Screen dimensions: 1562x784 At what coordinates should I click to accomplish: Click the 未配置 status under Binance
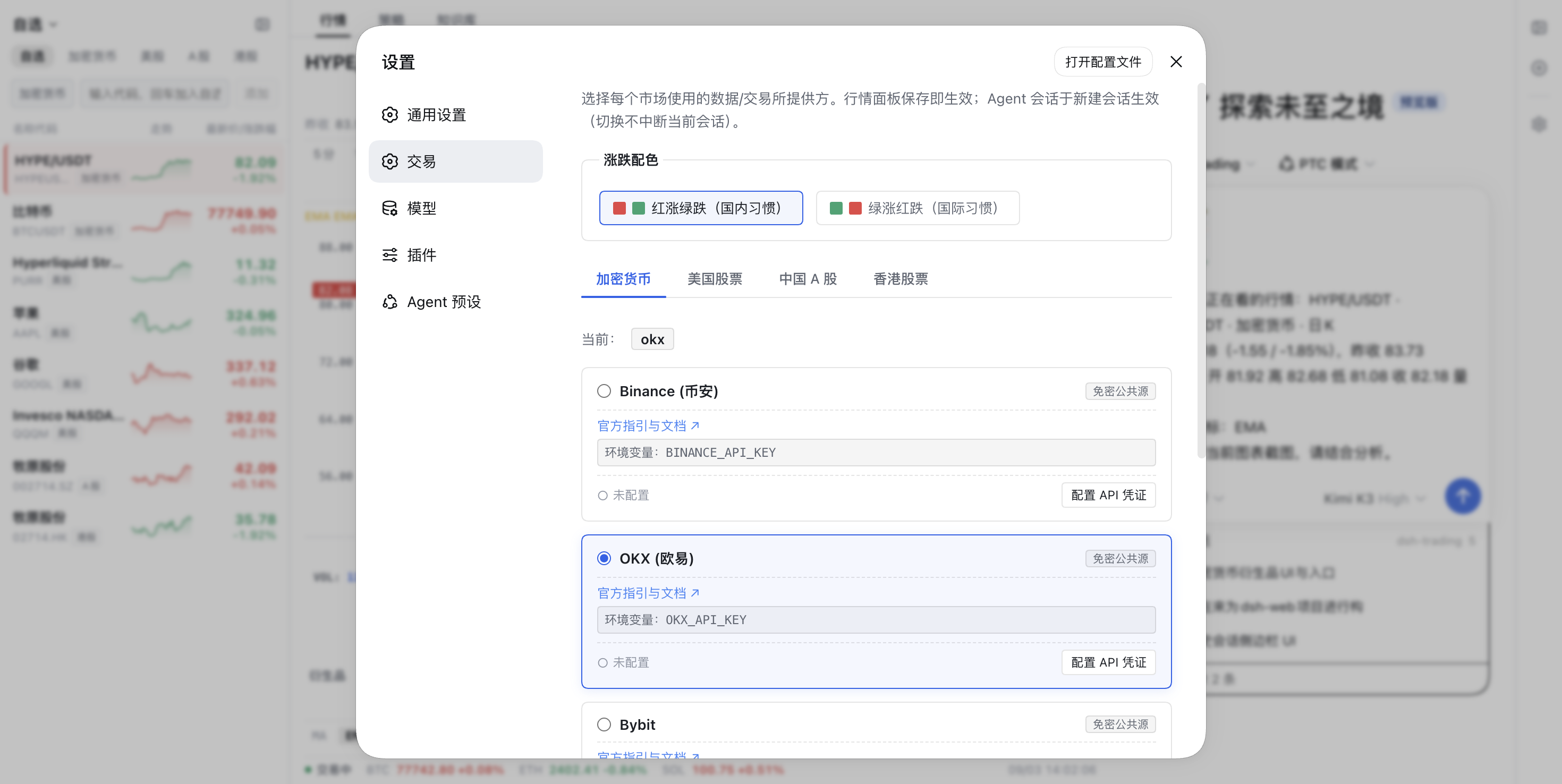(623, 496)
